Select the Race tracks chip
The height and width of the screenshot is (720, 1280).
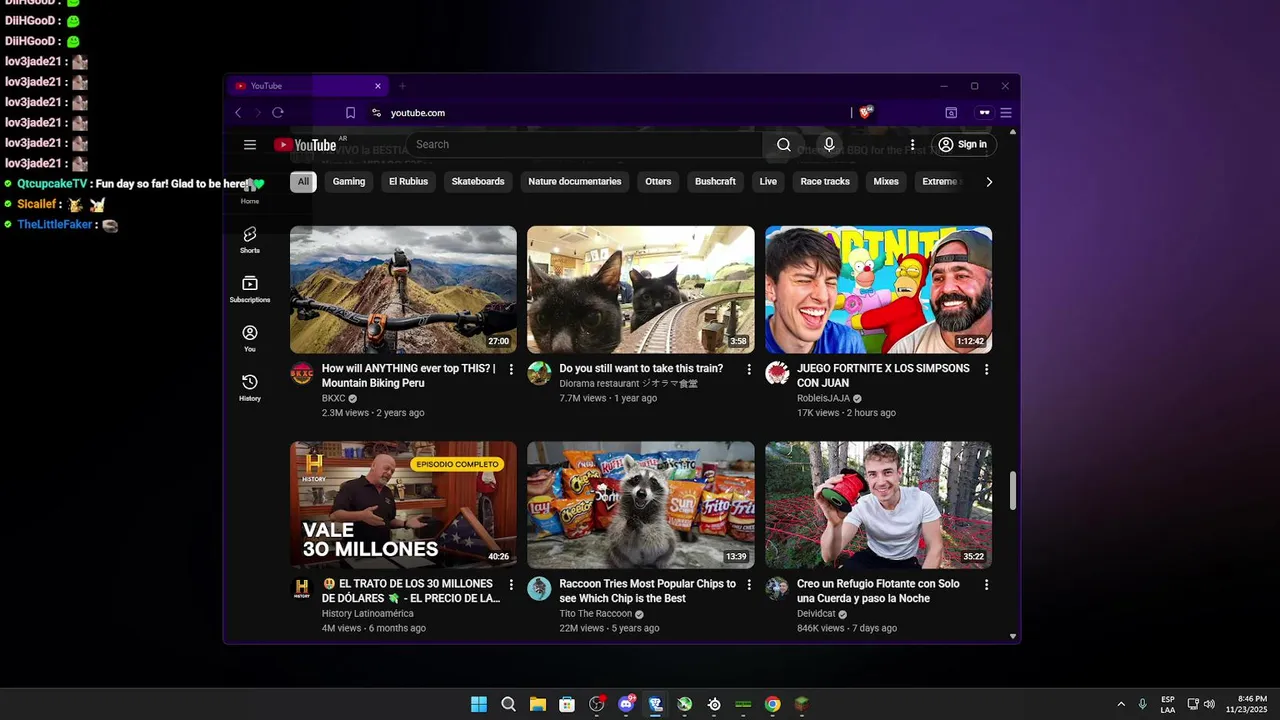(825, 182)
